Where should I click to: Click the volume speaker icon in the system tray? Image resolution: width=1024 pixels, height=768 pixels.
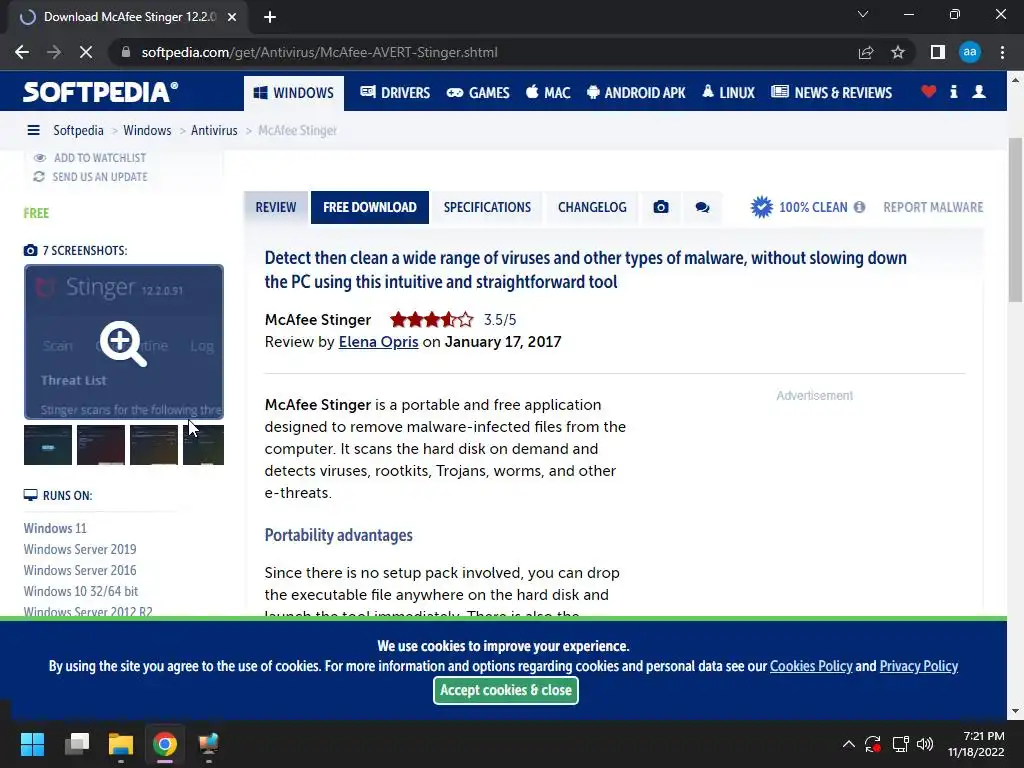coord(925,744)
